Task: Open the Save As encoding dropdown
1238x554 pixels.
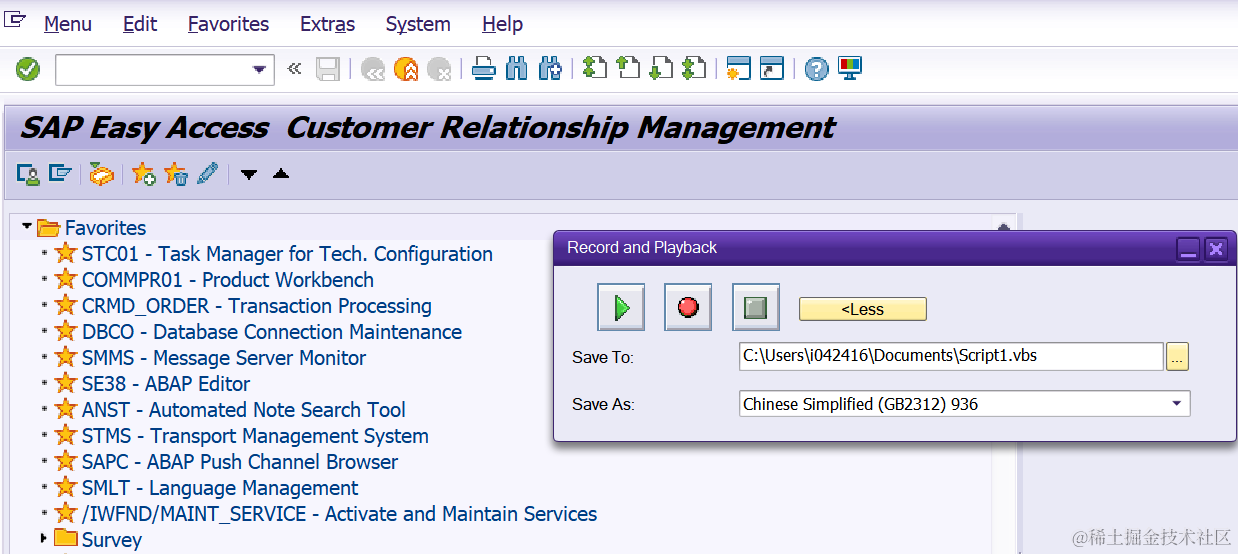Action: coord(1175,404)
